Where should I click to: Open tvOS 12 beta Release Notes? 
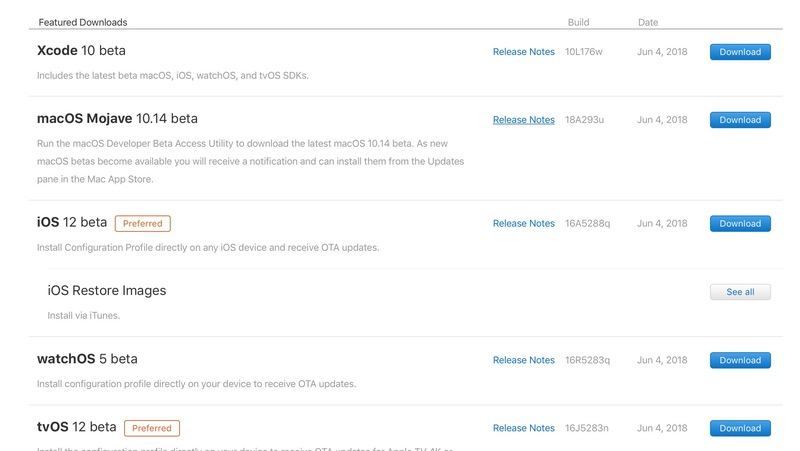pos(523,428)
